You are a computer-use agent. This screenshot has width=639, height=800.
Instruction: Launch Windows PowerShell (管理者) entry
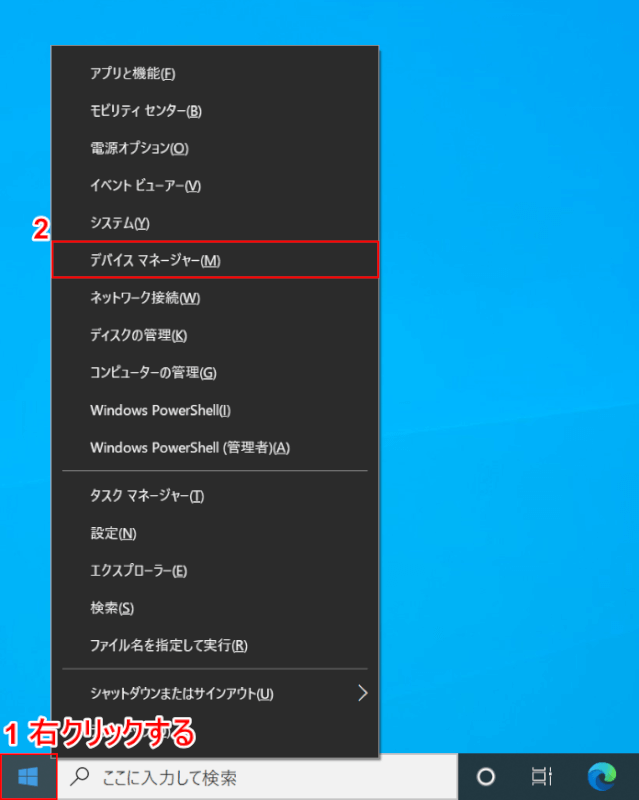point(189,447)
